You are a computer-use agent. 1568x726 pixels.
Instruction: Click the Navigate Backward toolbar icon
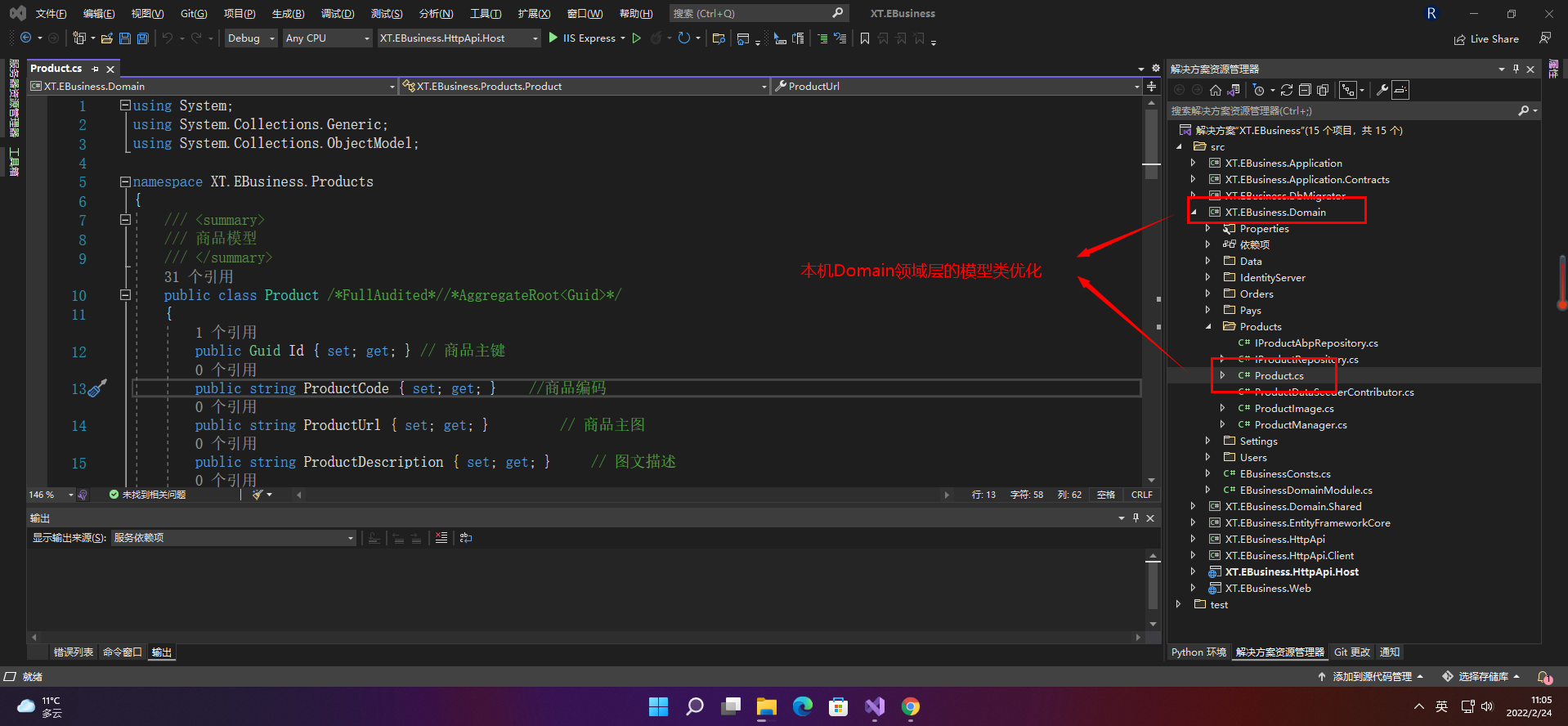tap(25, 38)
